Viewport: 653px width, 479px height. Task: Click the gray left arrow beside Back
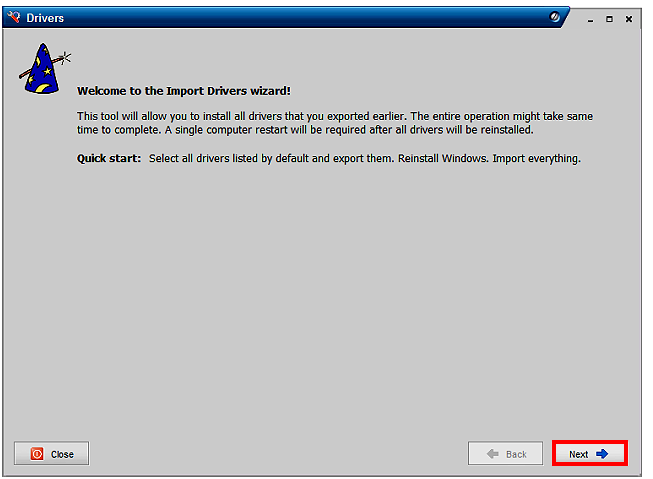493,454
